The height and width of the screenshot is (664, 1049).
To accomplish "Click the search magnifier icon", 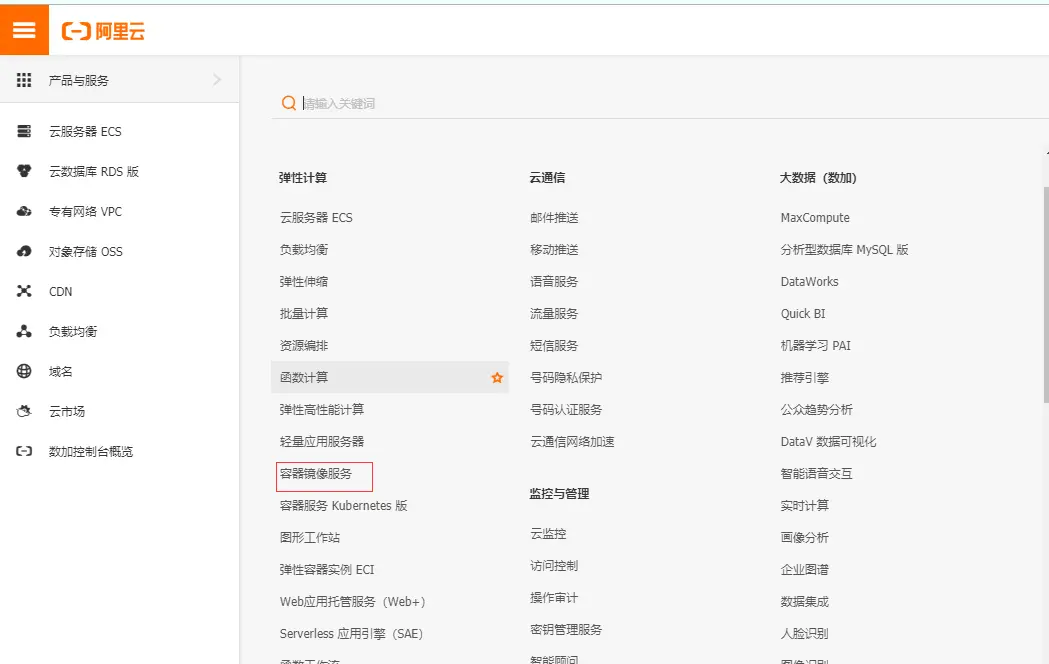I will pyautogui.click(x=288, y=103).
